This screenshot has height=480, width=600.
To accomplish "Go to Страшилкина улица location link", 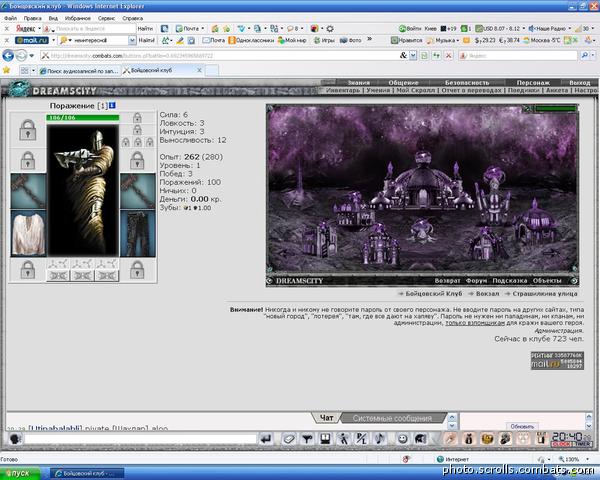I will 545,294.
